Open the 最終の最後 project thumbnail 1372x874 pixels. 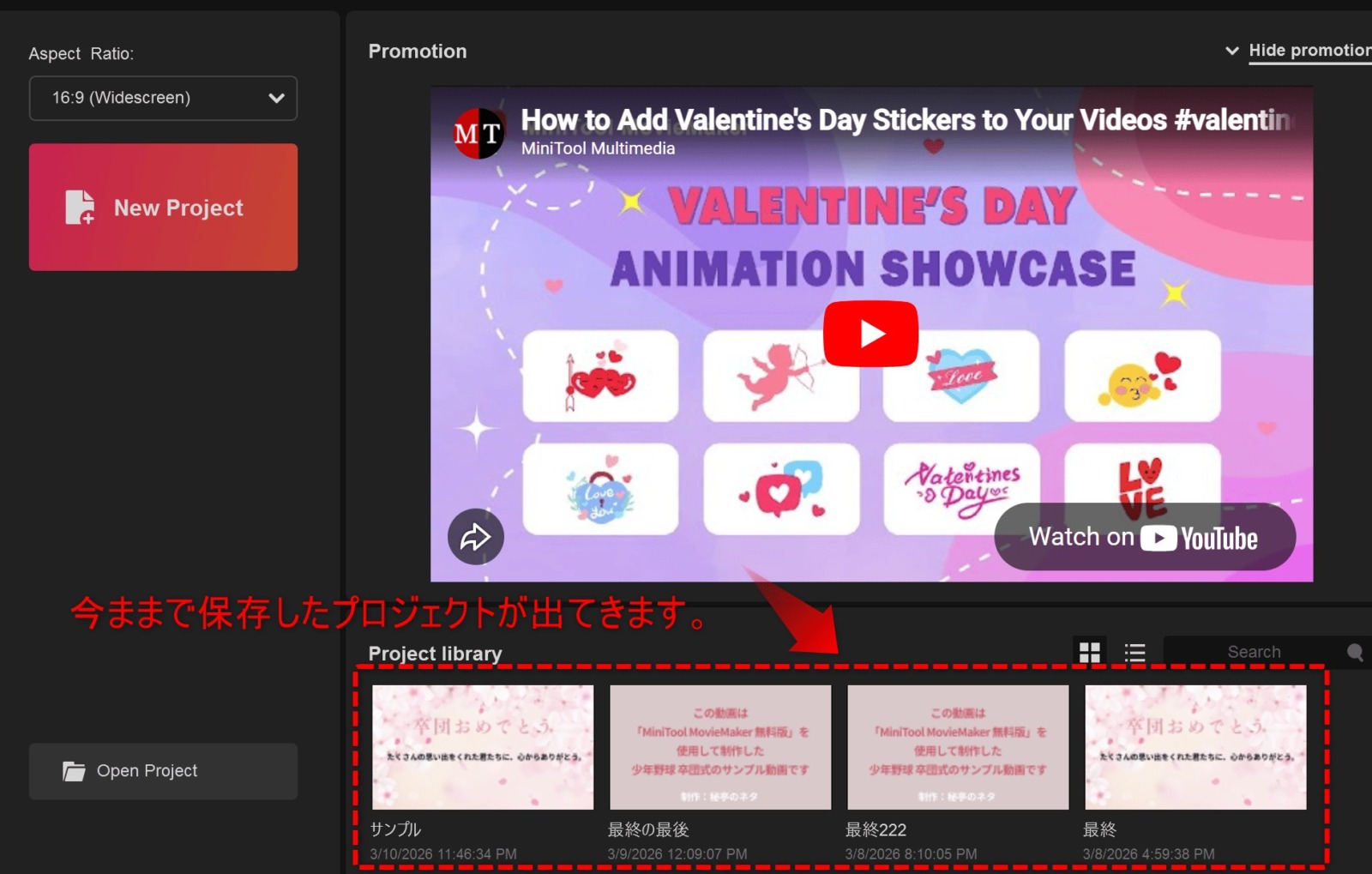720,746
